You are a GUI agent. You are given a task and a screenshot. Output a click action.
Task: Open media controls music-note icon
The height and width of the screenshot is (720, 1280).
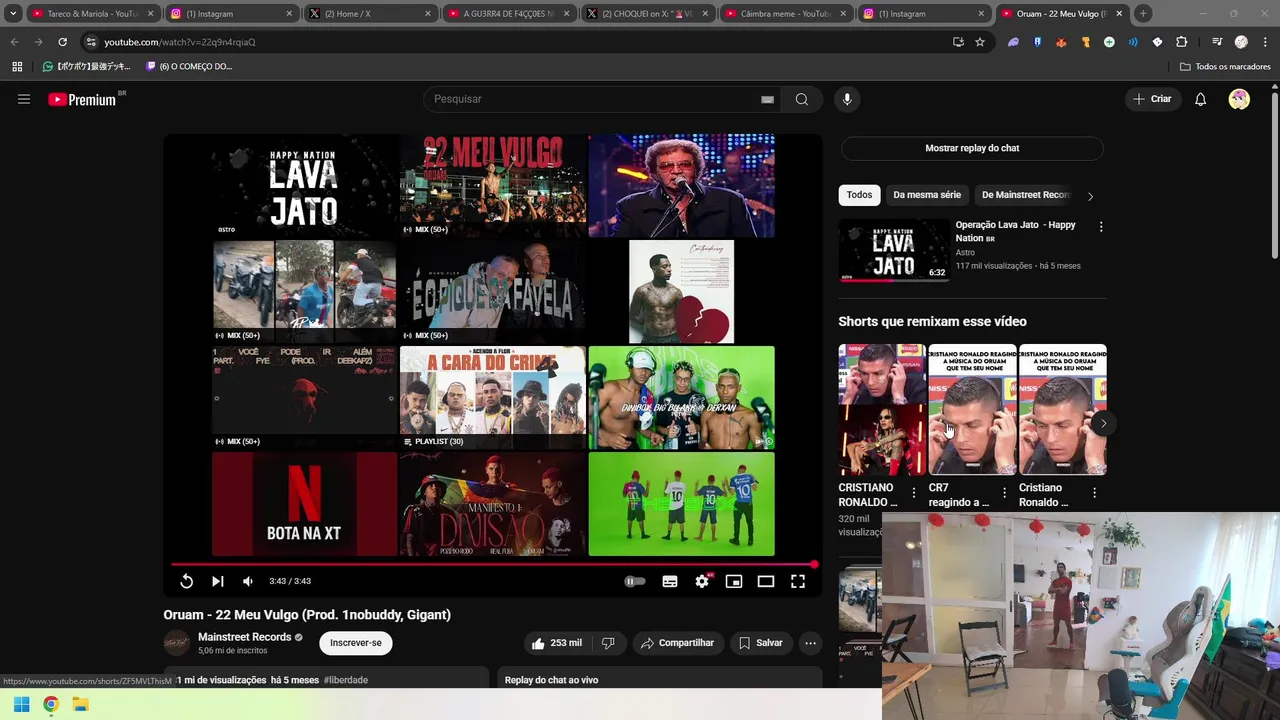tap(1216, 42)
